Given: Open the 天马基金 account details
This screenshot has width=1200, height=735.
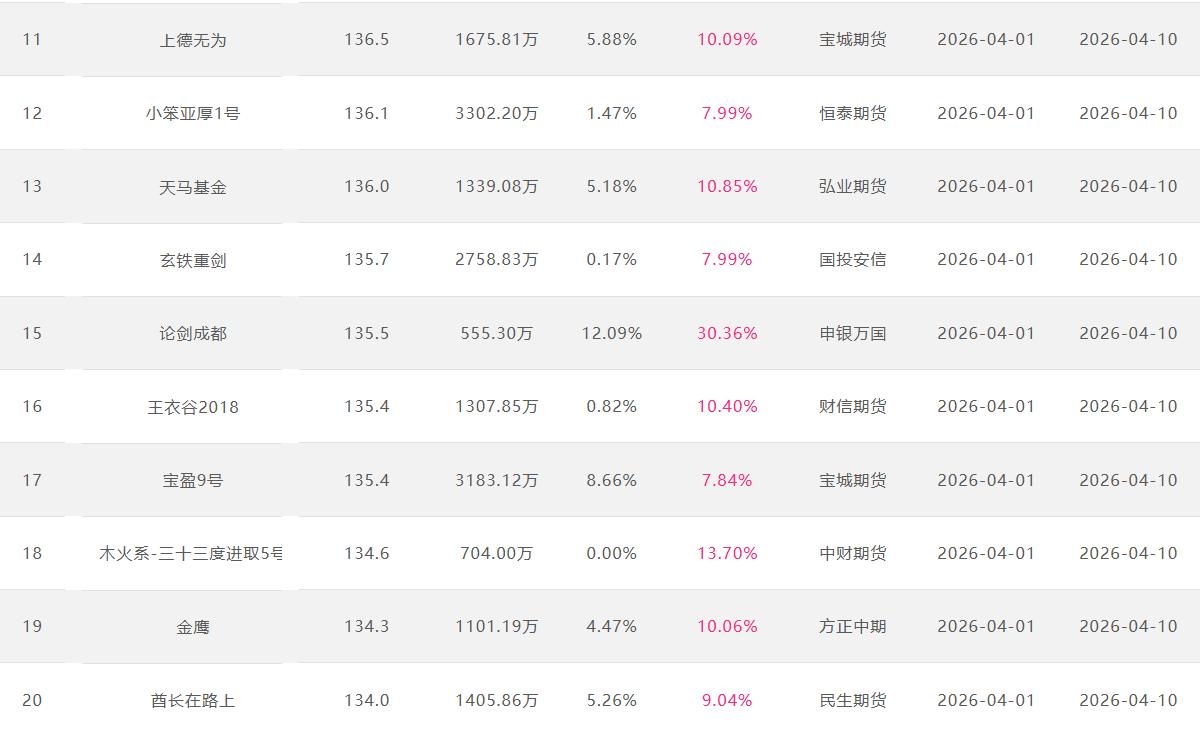Looking at the screenshot, I should [192, 187].
